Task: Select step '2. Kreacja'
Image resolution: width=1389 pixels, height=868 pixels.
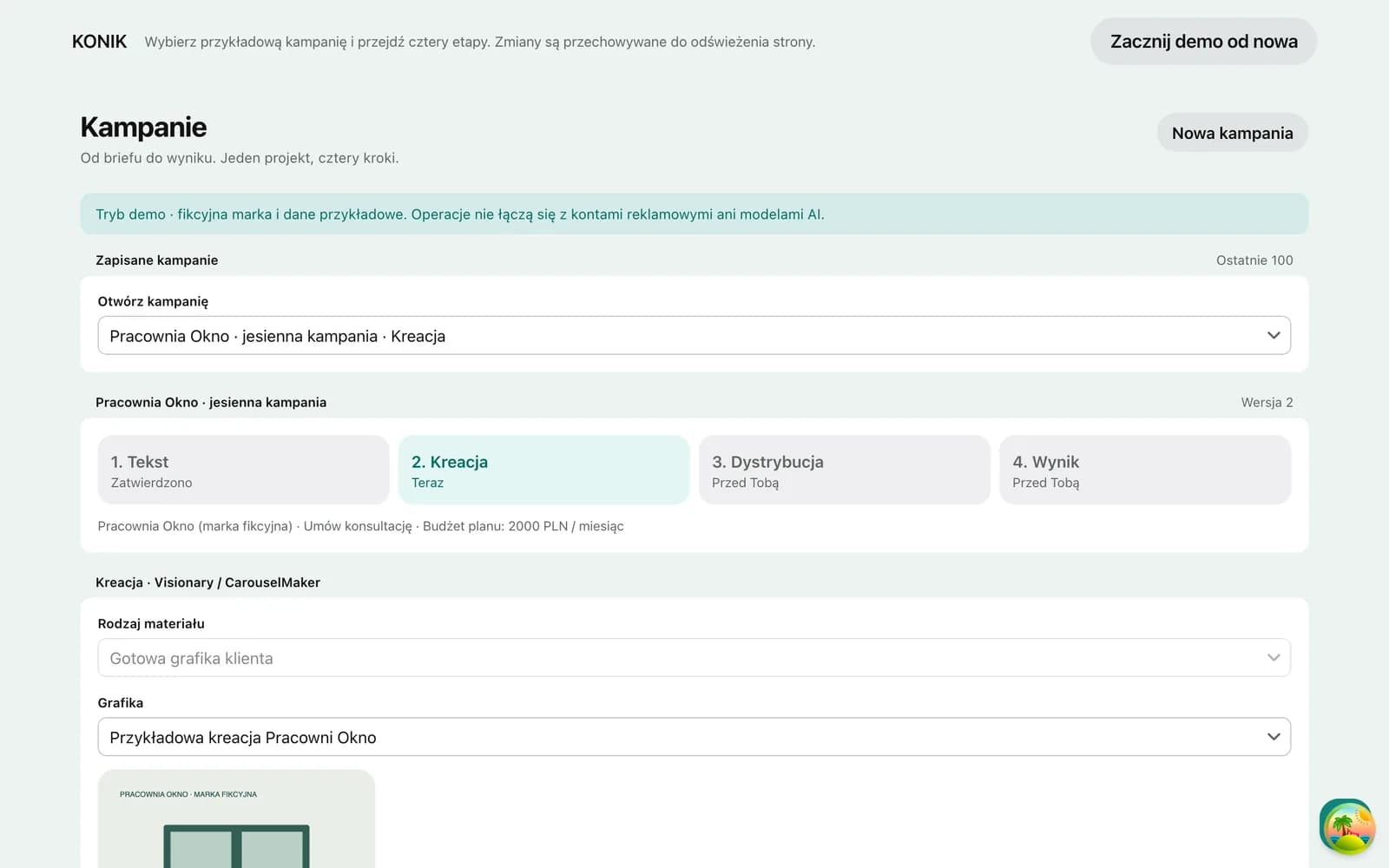Action: tap(543, 470)
